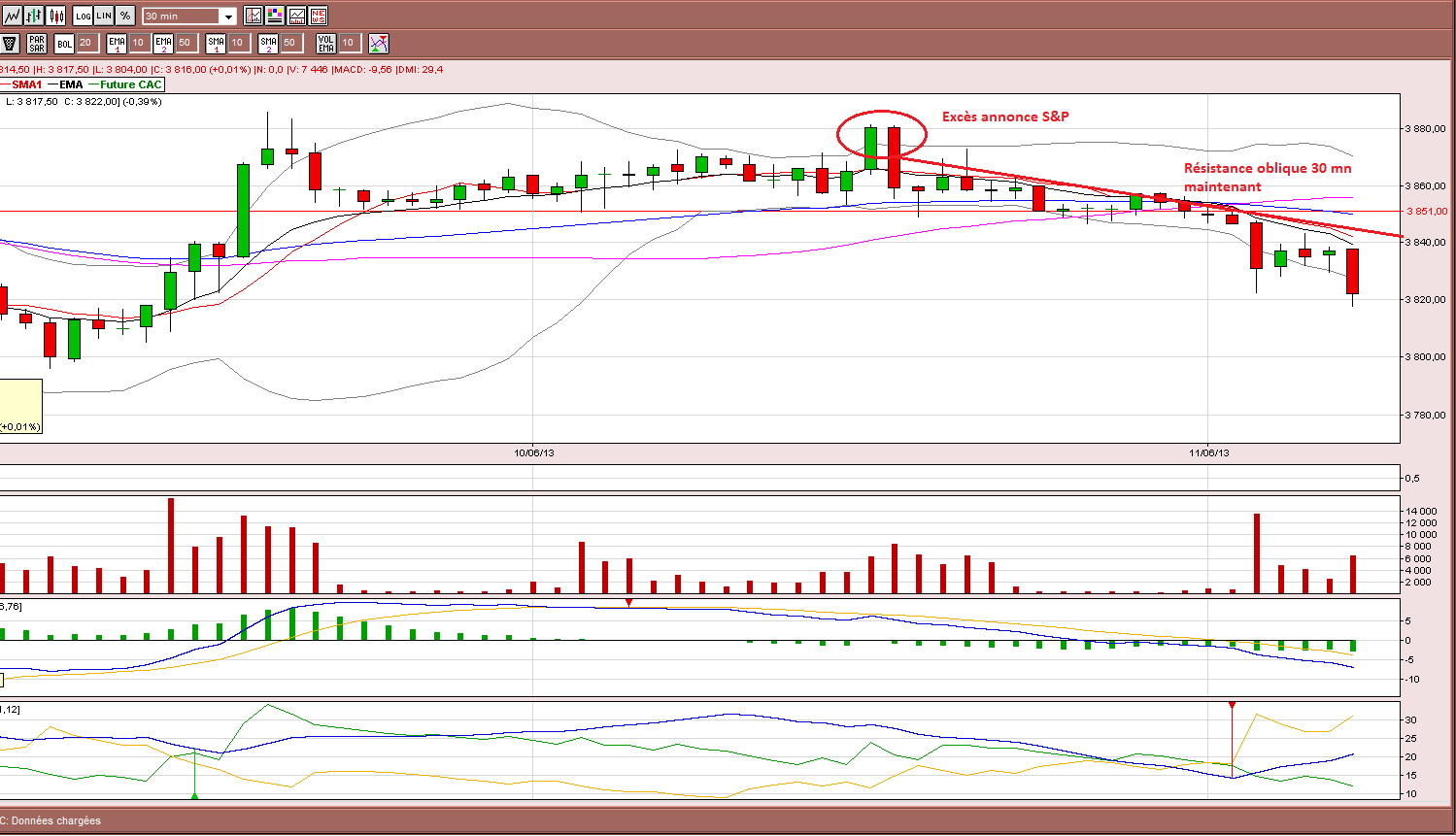Click the 'Données chargées' status bar text
The width and height of the screenshot is (1456, 836).
click(56, 820)
